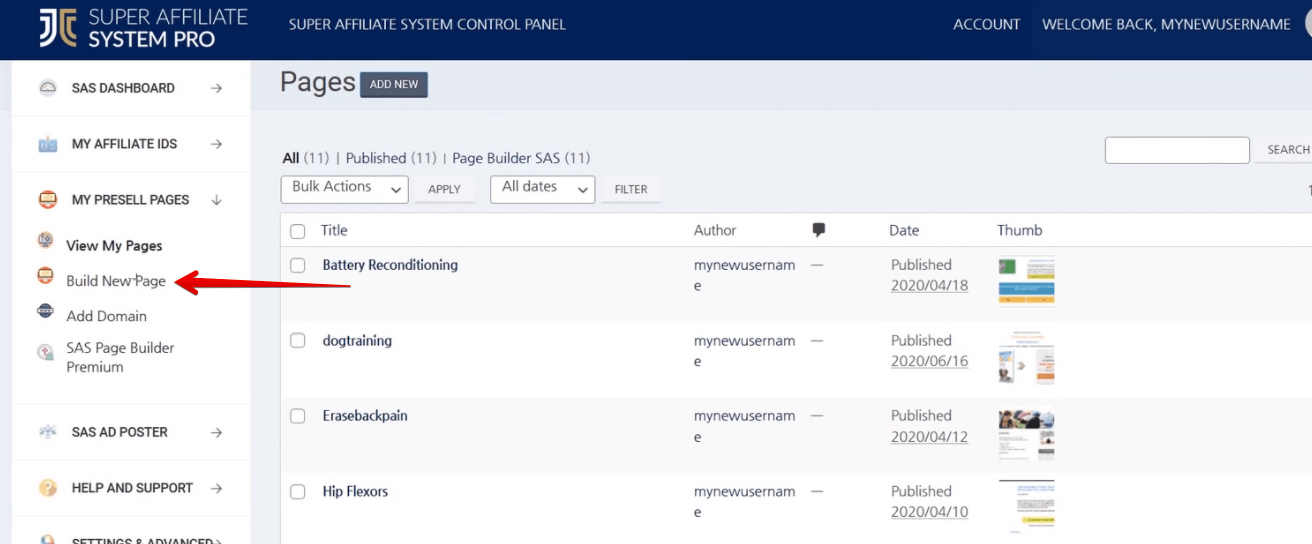
Task: Open the Account link in header
Action: (987, 24)
